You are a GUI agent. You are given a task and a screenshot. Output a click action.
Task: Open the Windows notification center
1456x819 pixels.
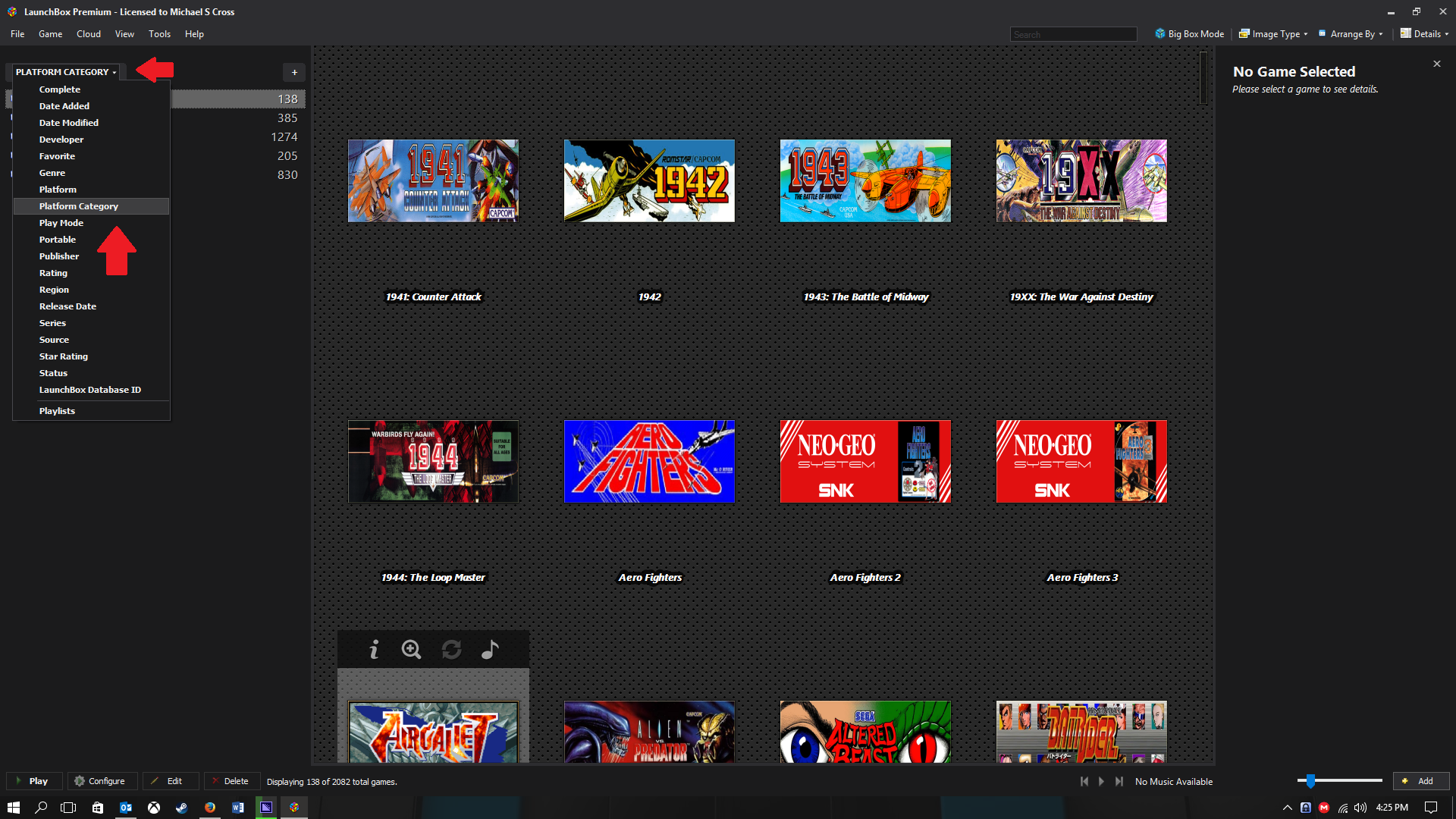(x=1431, y=808)
